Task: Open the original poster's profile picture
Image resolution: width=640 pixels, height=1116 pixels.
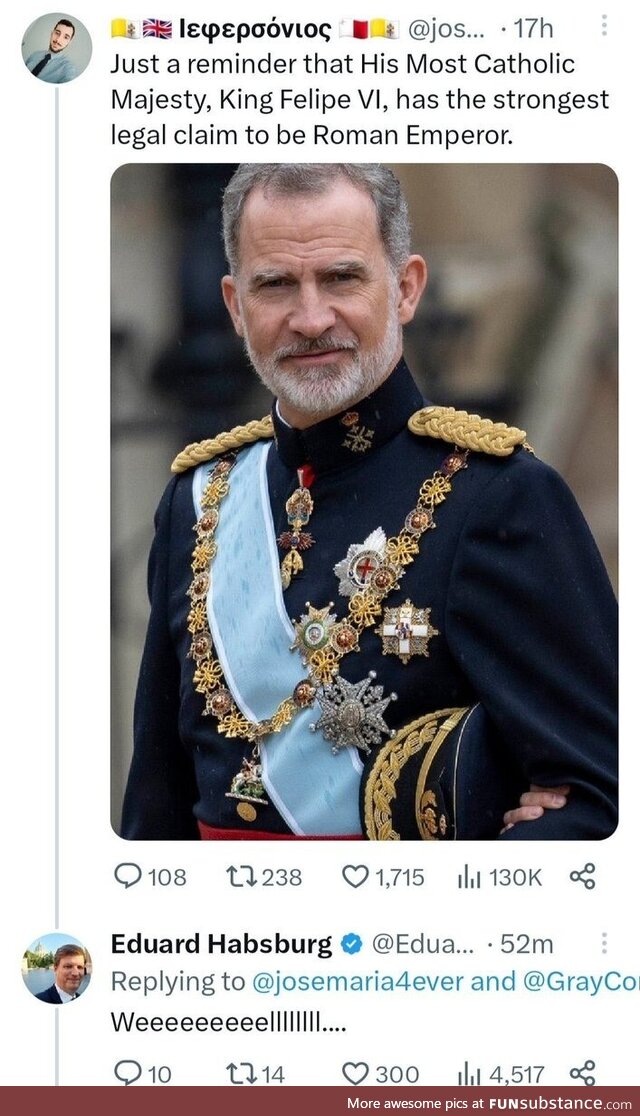Action: tap(56, 48)
